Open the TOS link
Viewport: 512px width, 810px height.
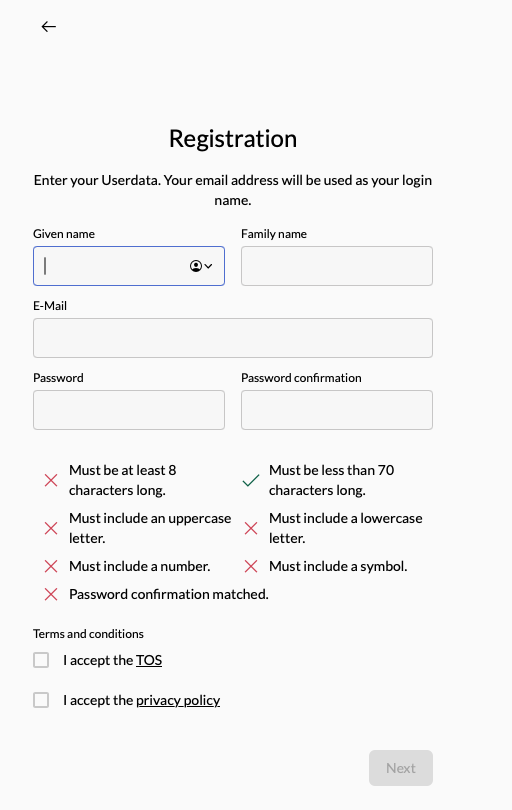(x=149, y=660)
